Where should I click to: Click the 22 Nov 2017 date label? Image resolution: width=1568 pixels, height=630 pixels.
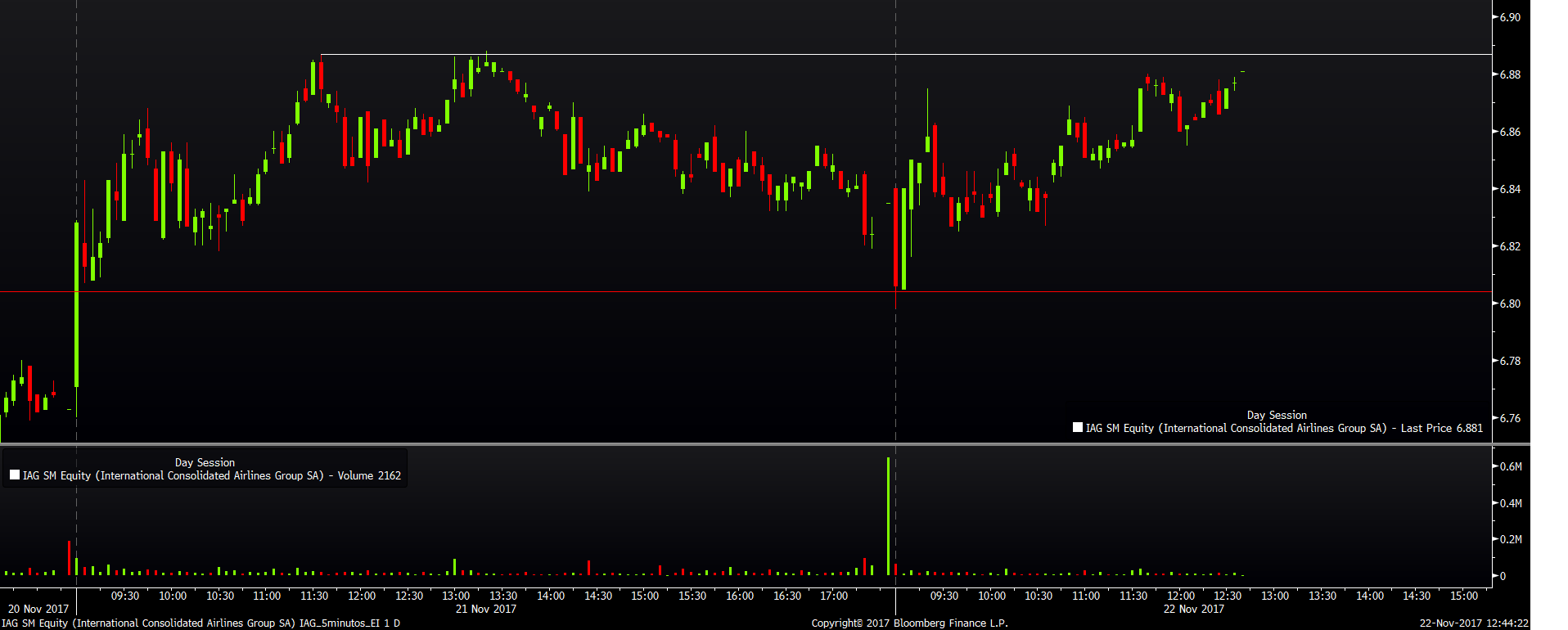[1194, 609]
